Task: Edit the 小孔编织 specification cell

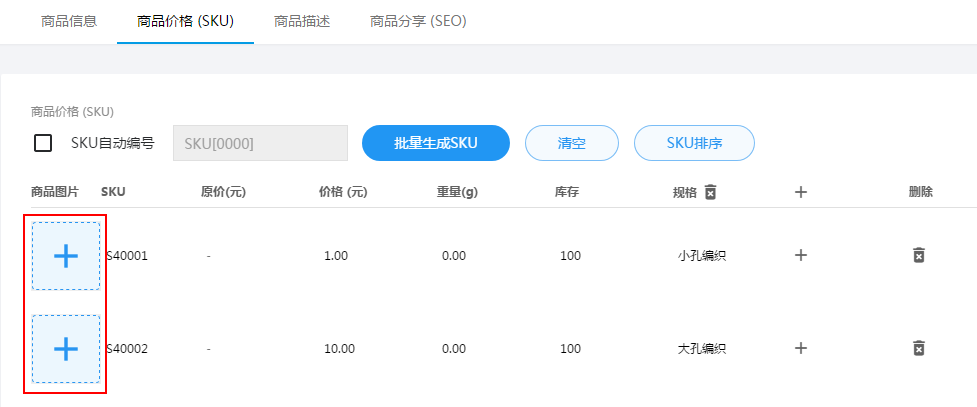Action: click(702, 256)
